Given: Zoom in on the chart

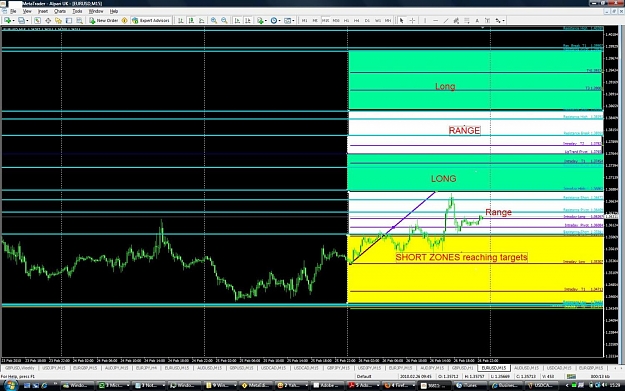Looking at the screenshot, I should pos(214,20).
